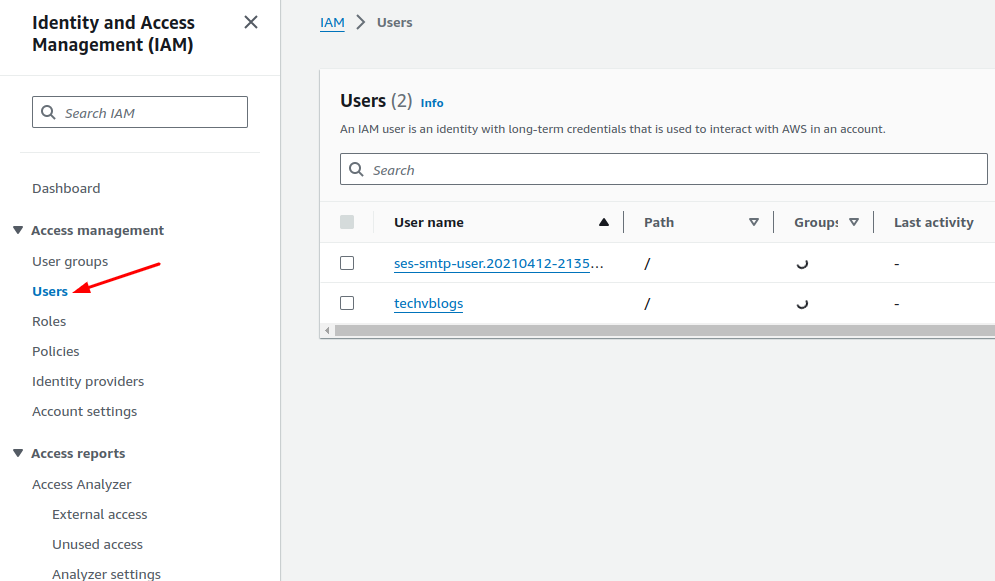The width and height of the screenshot is (995, 581).
Task: Check the checkbox for ses-smtp-user
Action: [x=347, y=263]
